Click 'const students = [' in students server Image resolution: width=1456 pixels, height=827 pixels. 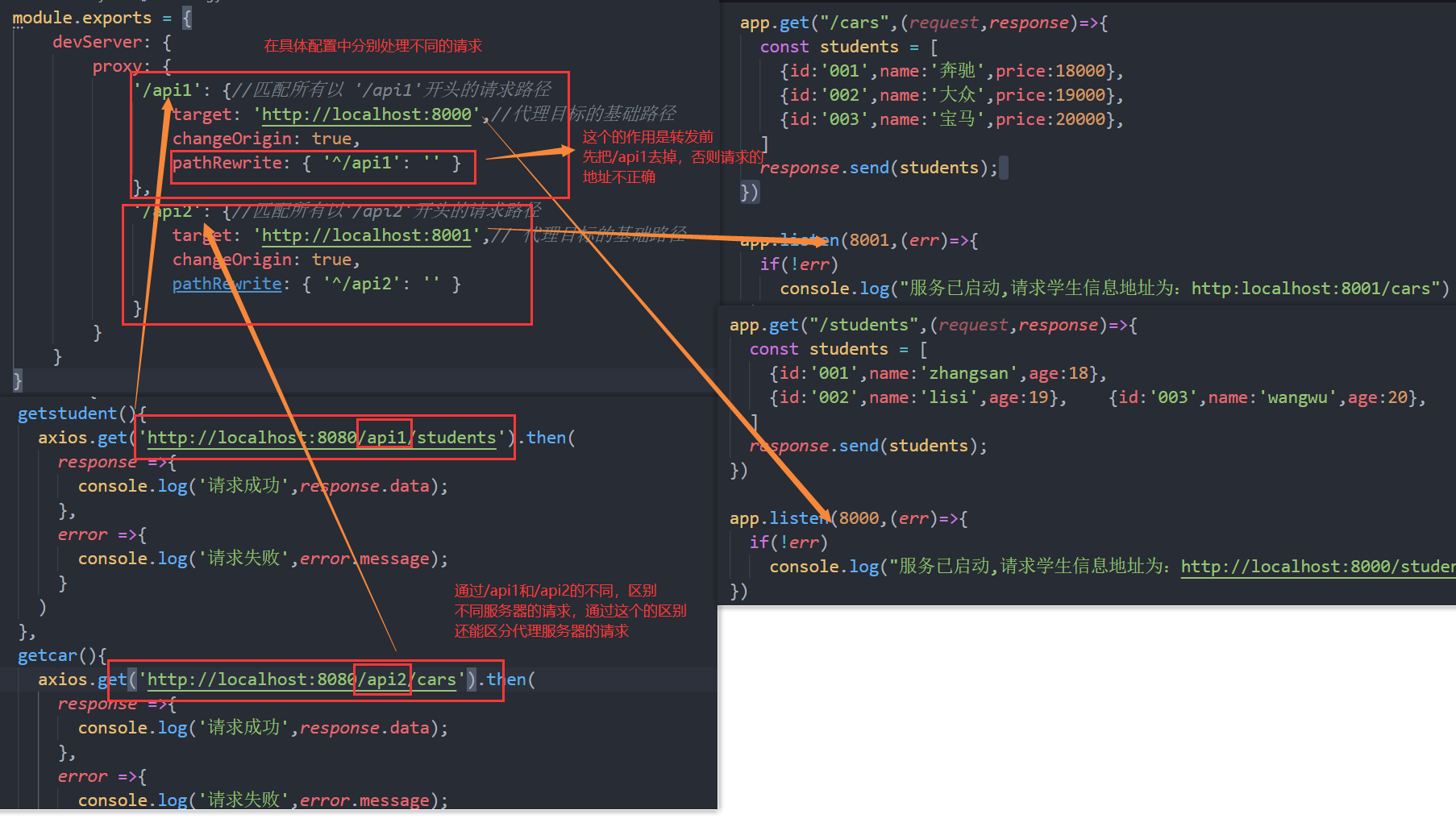pyautogui.click(x=838, y=349)
